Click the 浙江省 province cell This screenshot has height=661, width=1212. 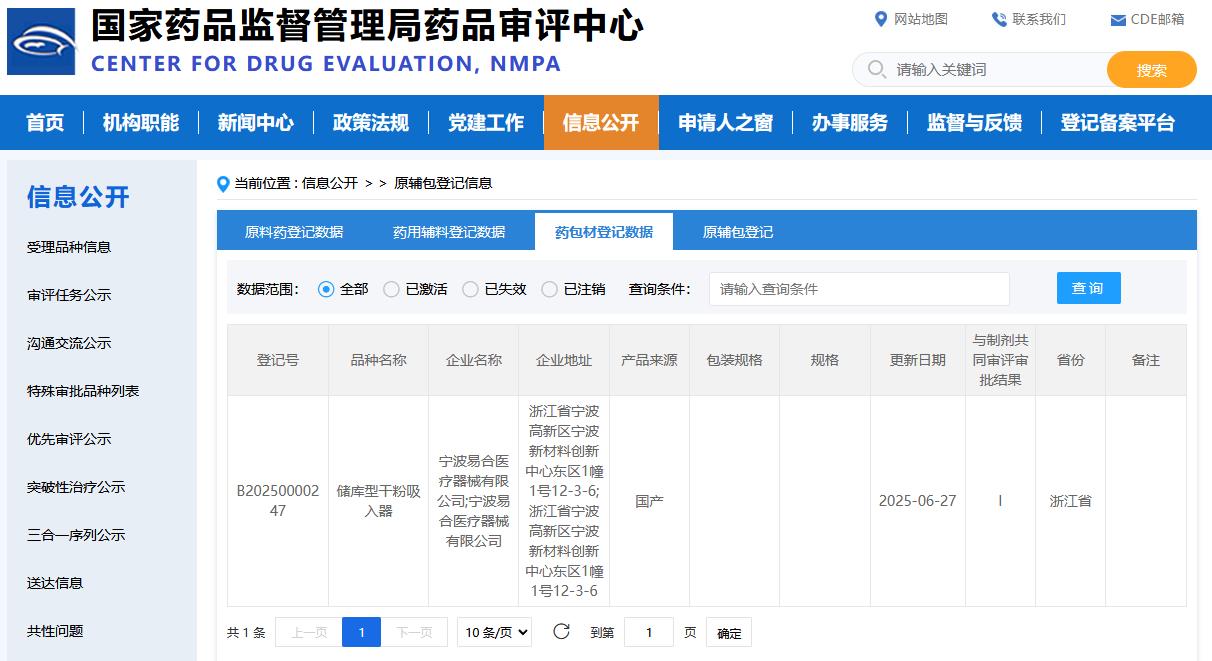[1071, 501]
